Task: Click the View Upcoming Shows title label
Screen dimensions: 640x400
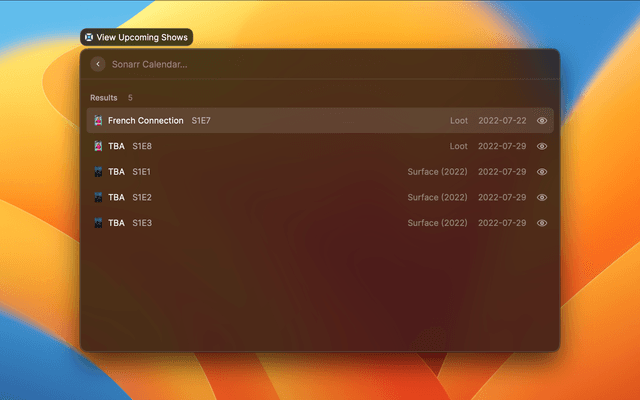Action: click(140, 37)
